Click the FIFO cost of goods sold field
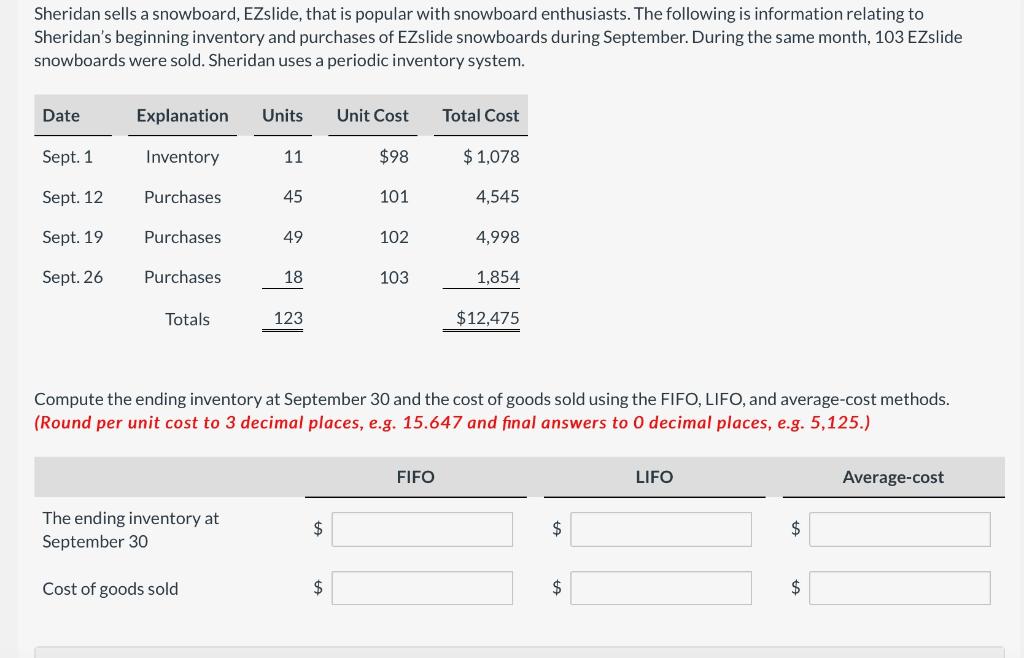Image resolution: width=1024 pixels, height=658 pixels. coord(422,588)
